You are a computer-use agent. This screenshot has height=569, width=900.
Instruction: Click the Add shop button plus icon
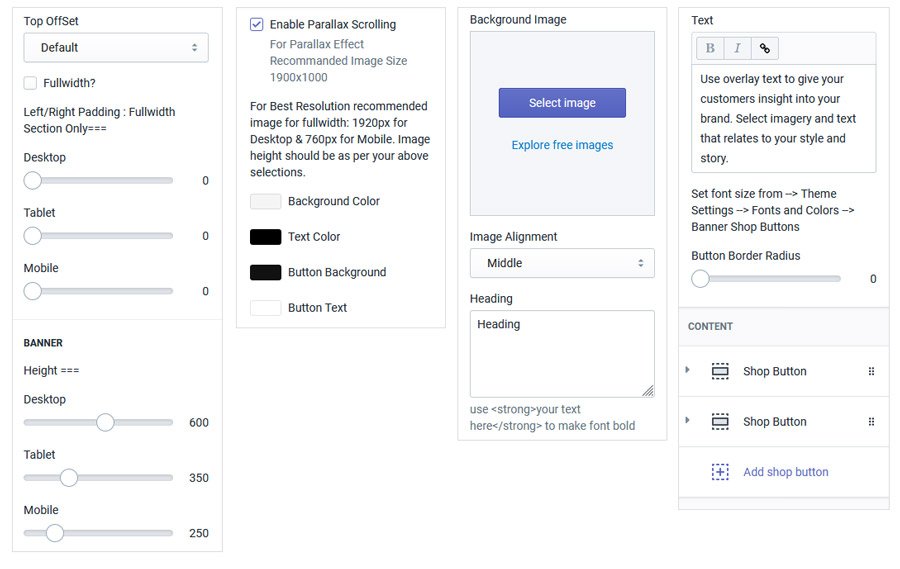tap(720, 472)
